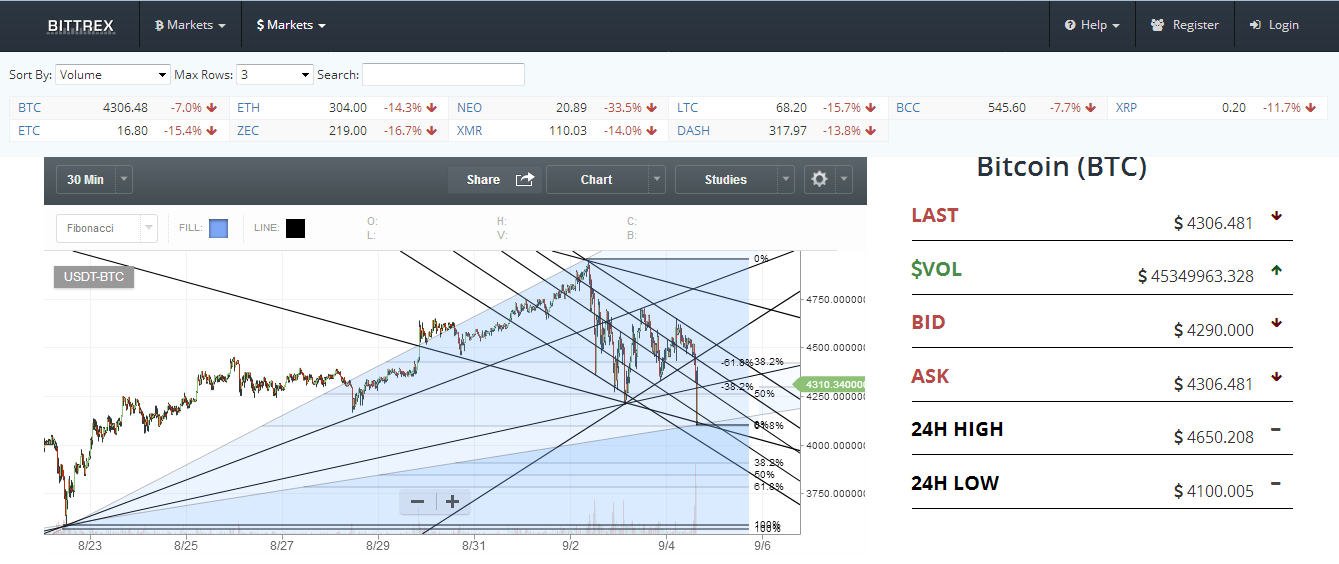Click the NEO row red down arrow
The width and height of the screenshot is (1339, 564).
pos(651,108)
